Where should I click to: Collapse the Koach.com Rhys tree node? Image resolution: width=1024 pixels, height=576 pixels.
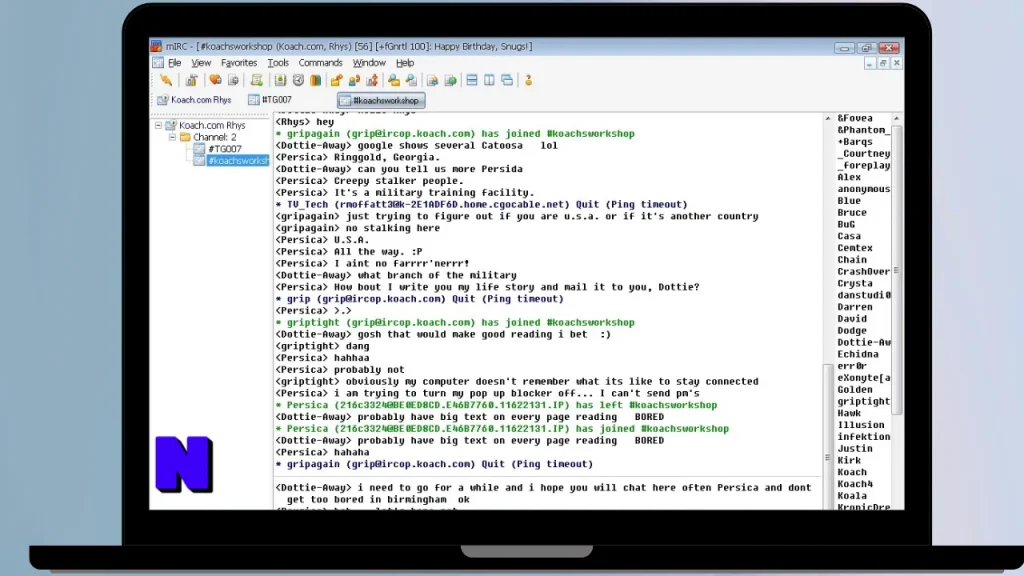159,125
